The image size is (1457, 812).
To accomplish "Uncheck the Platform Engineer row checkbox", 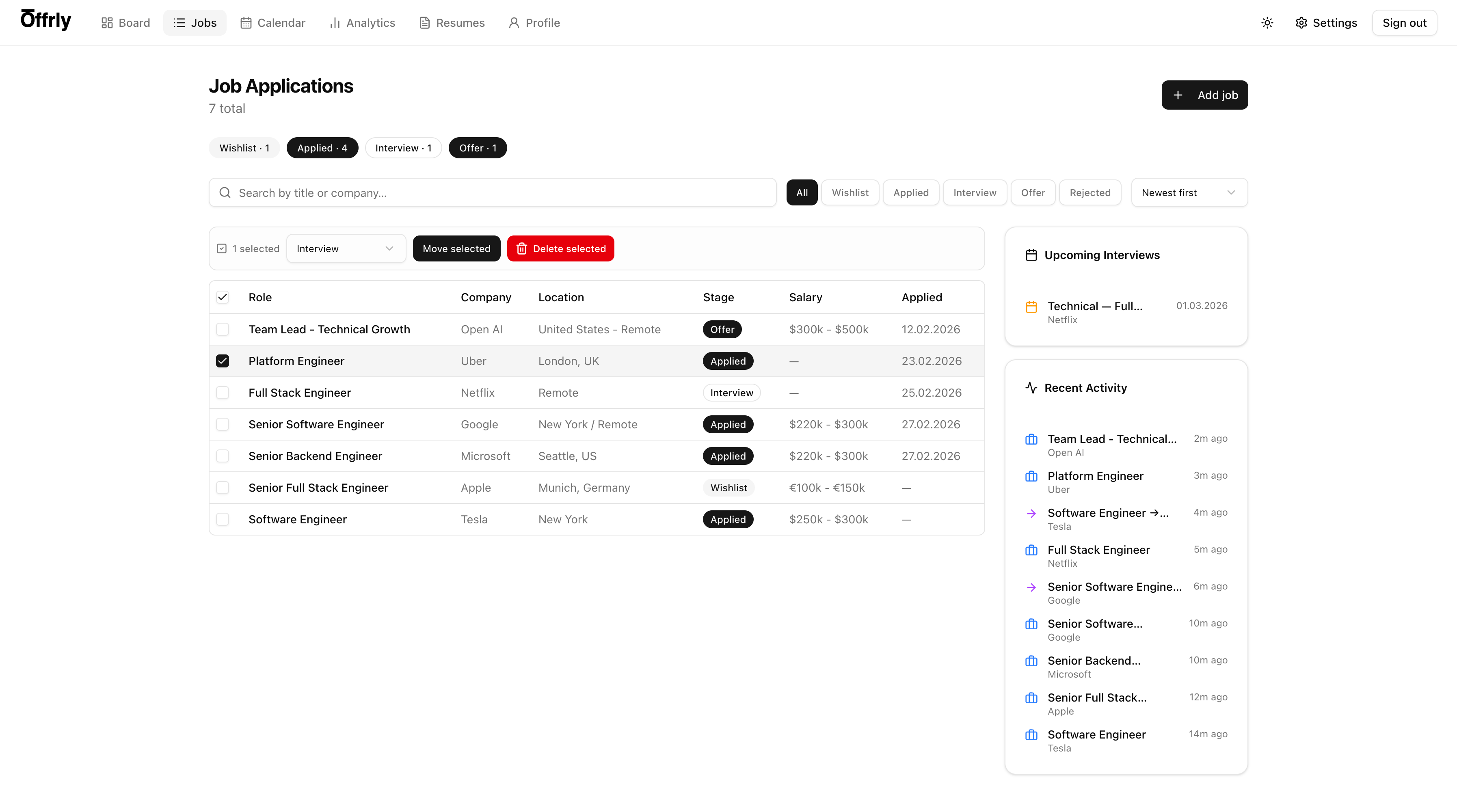I will 223,361.
